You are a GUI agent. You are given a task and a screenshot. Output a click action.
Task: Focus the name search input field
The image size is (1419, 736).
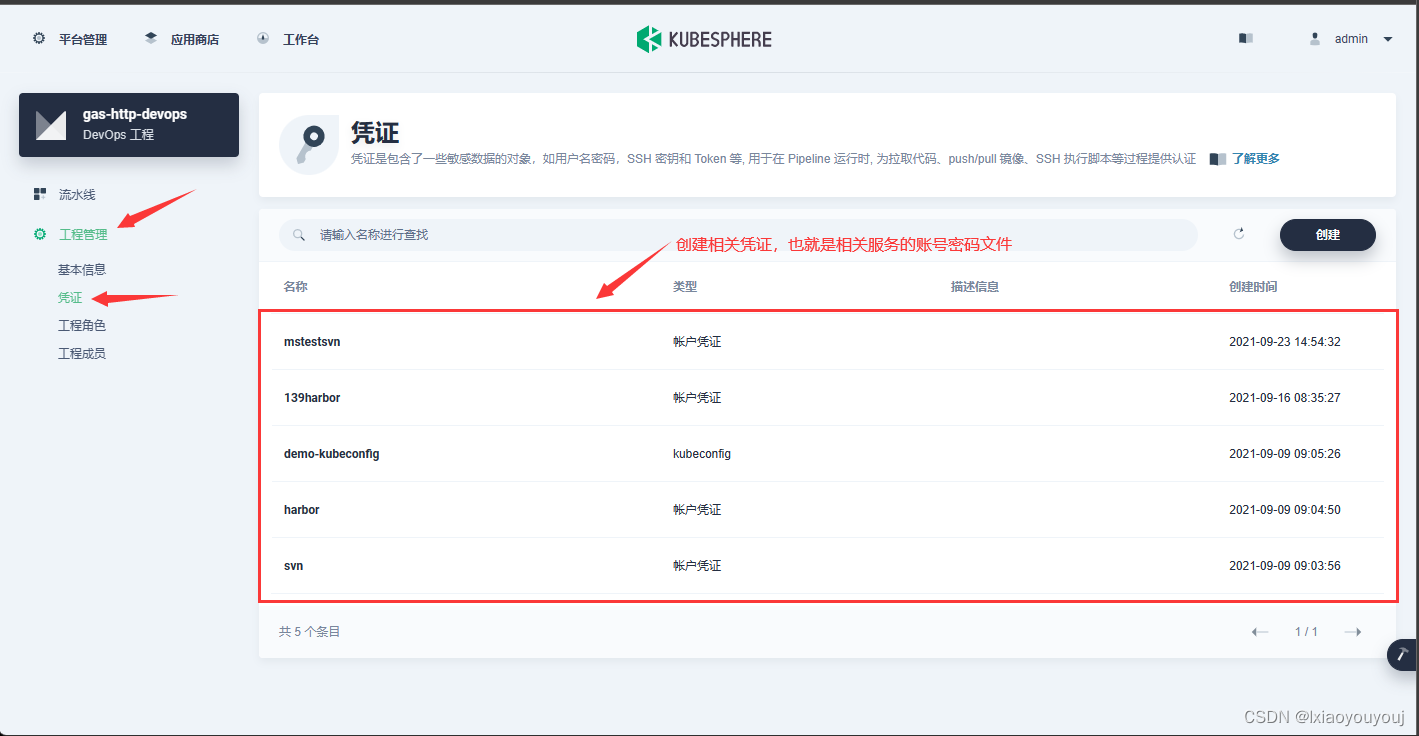coord(738,235)
